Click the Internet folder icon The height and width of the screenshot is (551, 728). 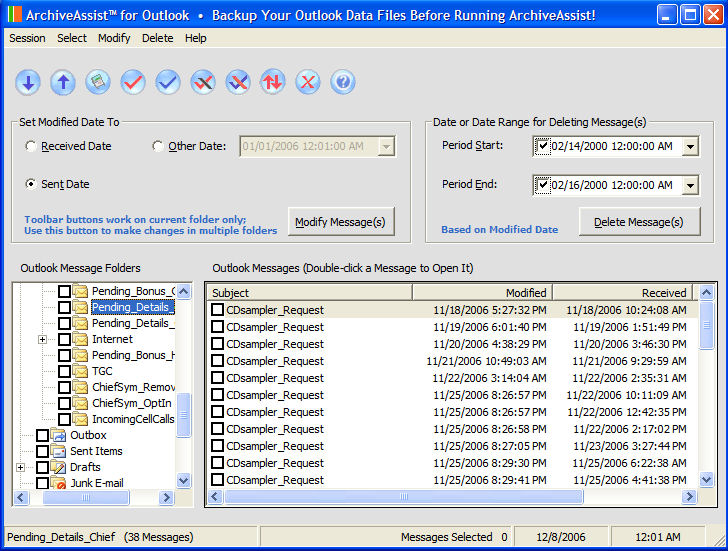(x=81, y=339)
